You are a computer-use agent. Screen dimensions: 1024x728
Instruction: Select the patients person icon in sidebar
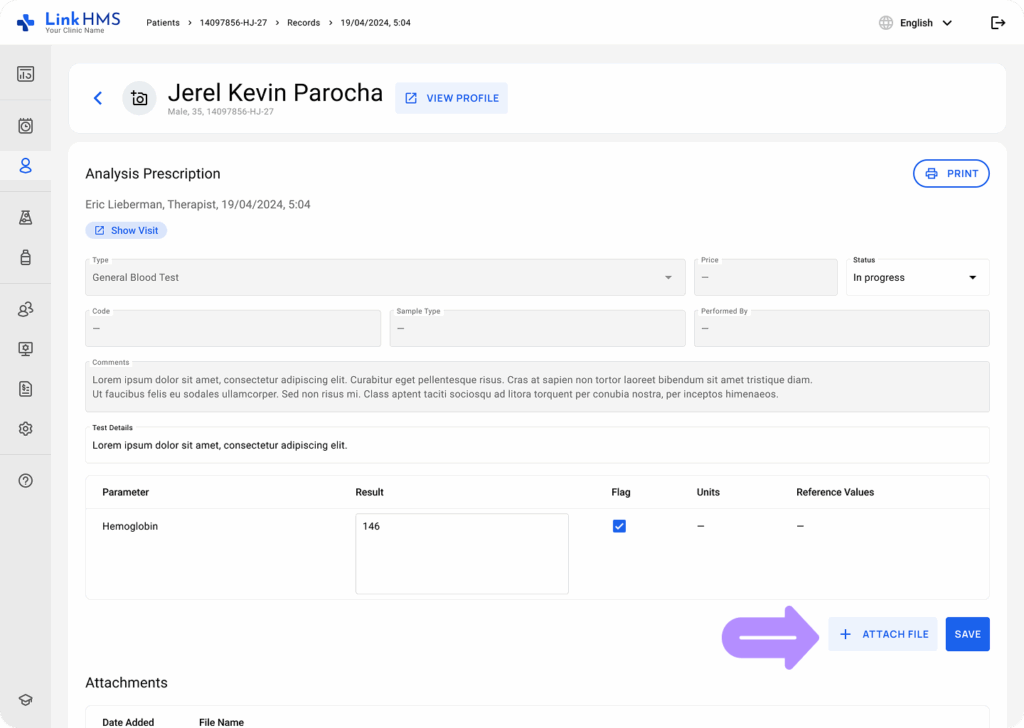[25, 166]
